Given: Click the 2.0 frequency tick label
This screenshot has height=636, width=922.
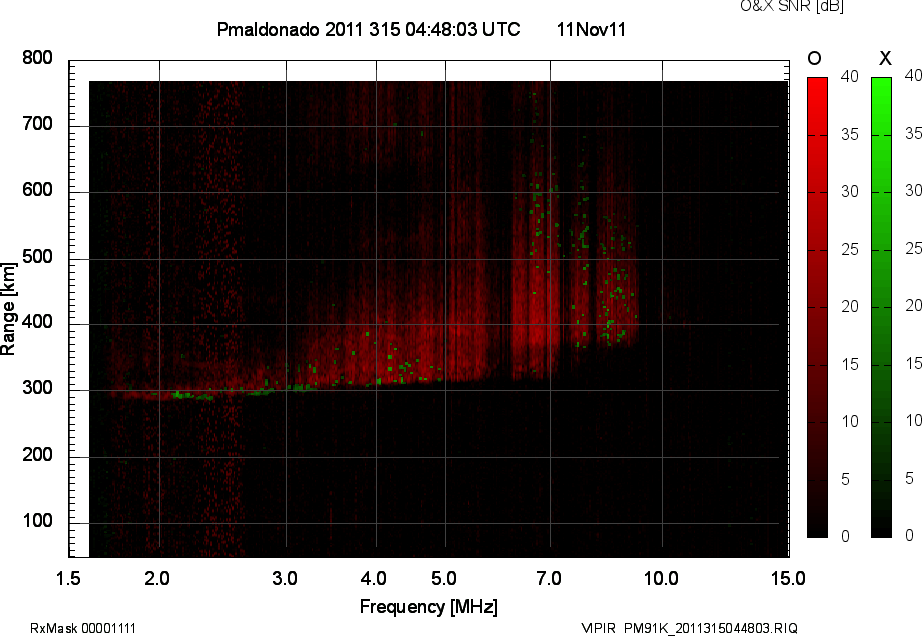Looking at the screenshot, I should [x=157, y=579].
